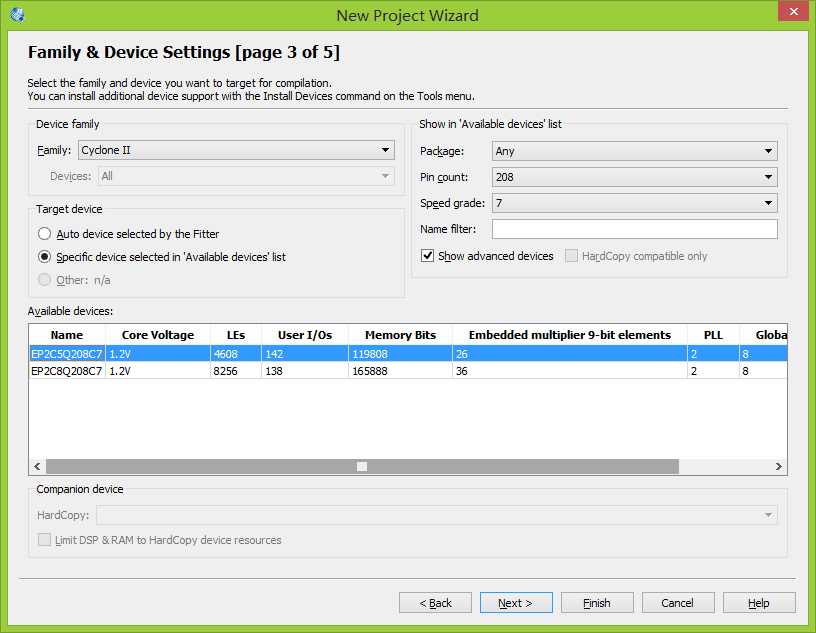Close the New Project Wizard window
This screenshot has width=816, height=633.
(x=793, y=11)
